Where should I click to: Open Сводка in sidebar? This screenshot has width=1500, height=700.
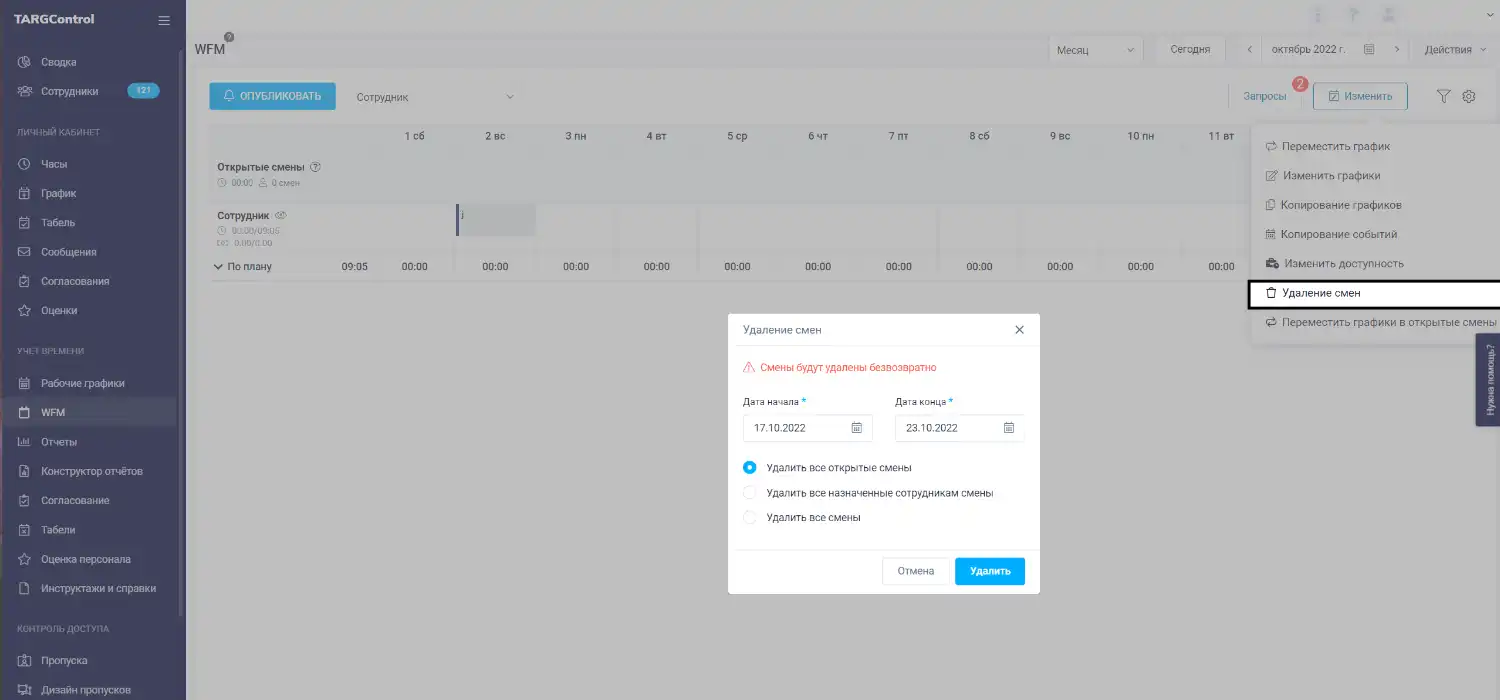(x=58, y=62)
